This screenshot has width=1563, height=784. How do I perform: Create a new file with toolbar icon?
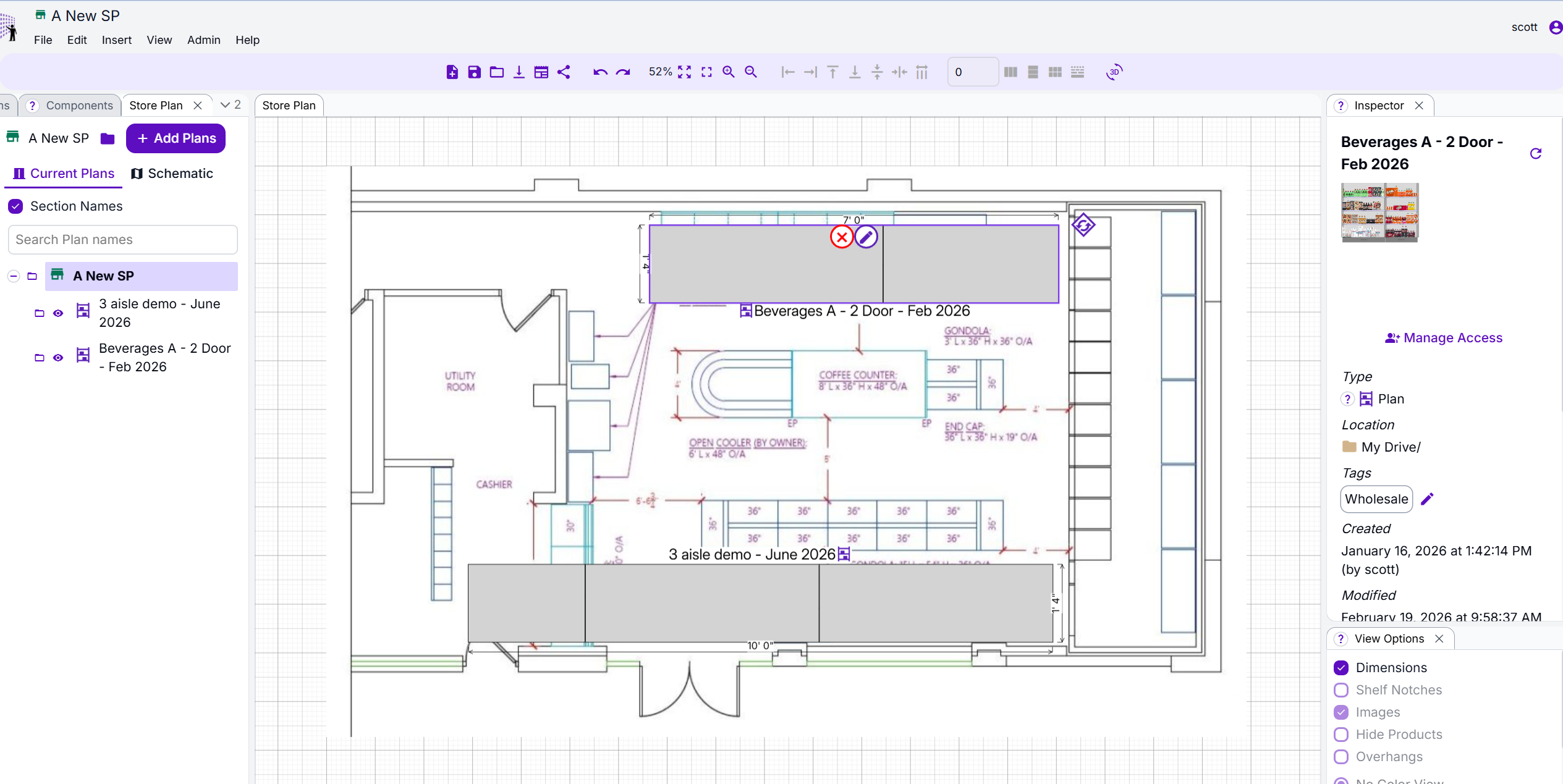[x=452, y=72]
